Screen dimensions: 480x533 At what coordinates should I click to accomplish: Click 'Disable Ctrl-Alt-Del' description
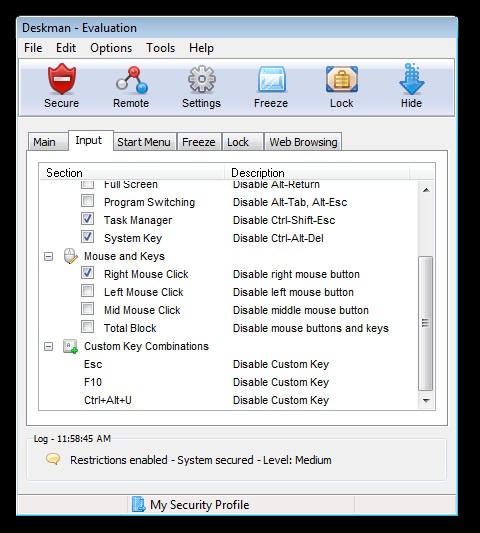click(278, 238)
